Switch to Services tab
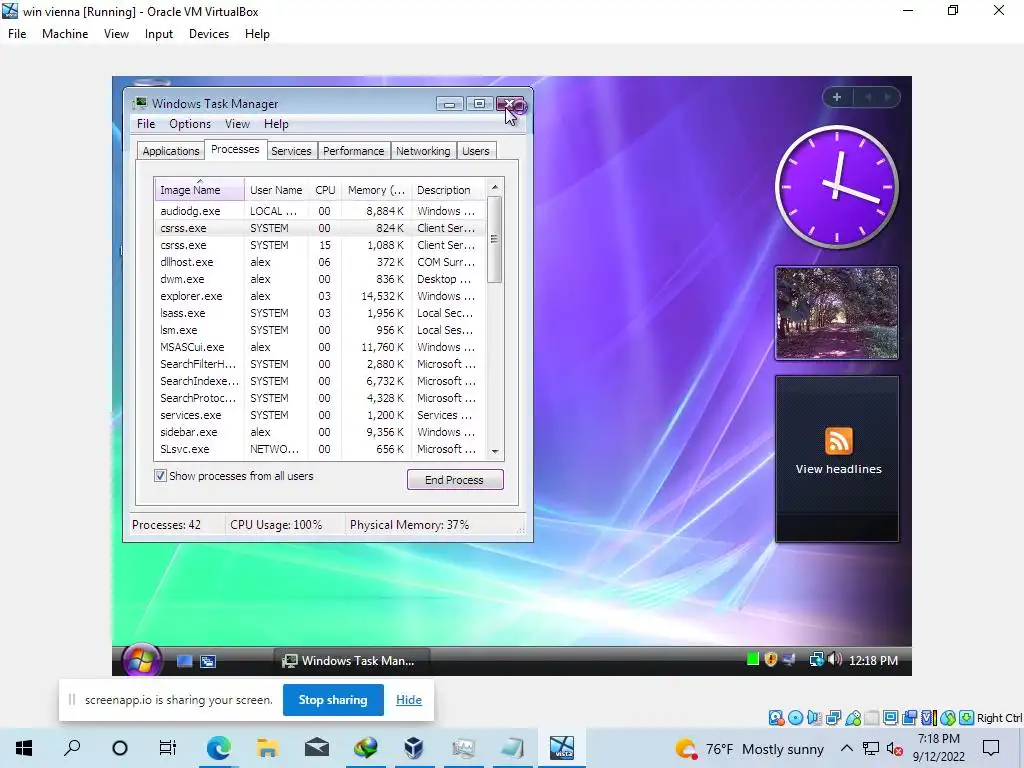Screen dimensions: 1024x768 (291, 151)
